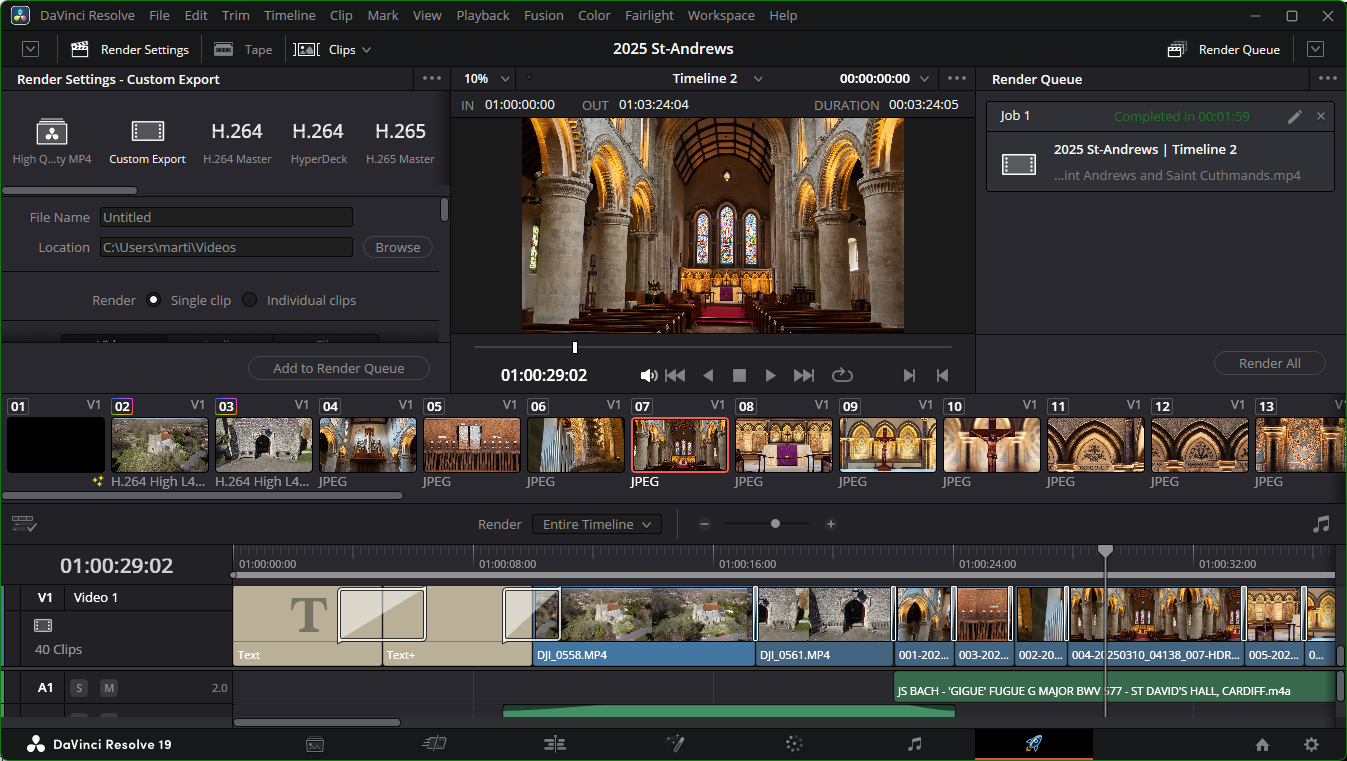Jump to last frame button
This screenshot has width=1347, height=761.
pos(804,375)
